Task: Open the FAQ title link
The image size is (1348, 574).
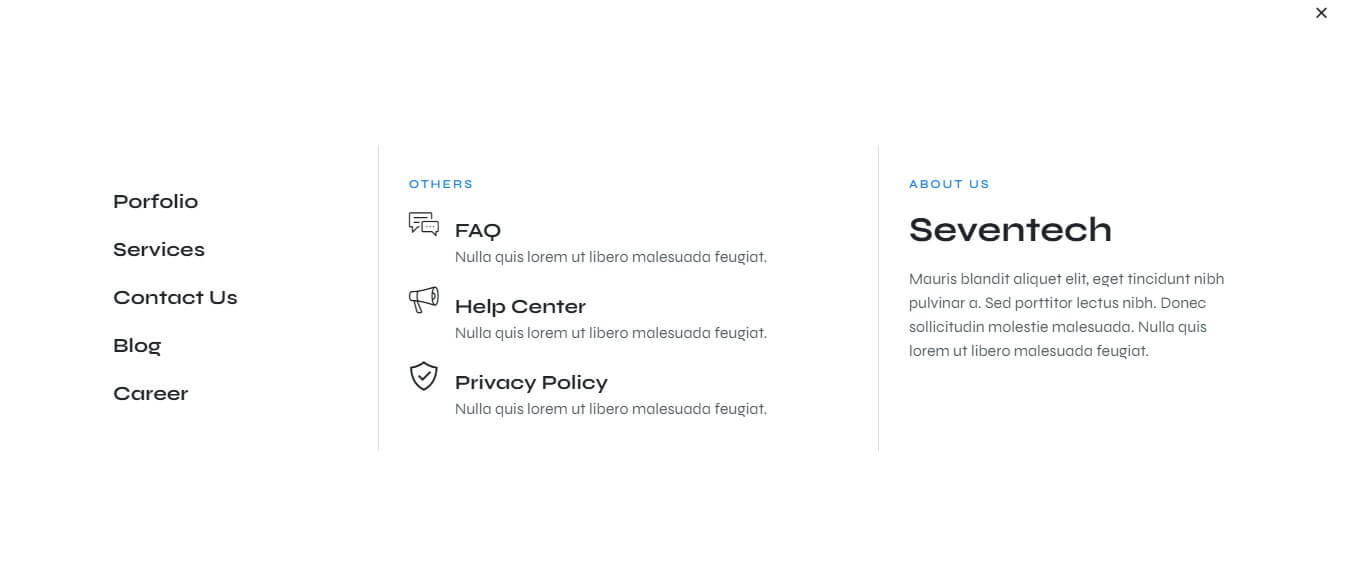Action: tap(478, 231)
